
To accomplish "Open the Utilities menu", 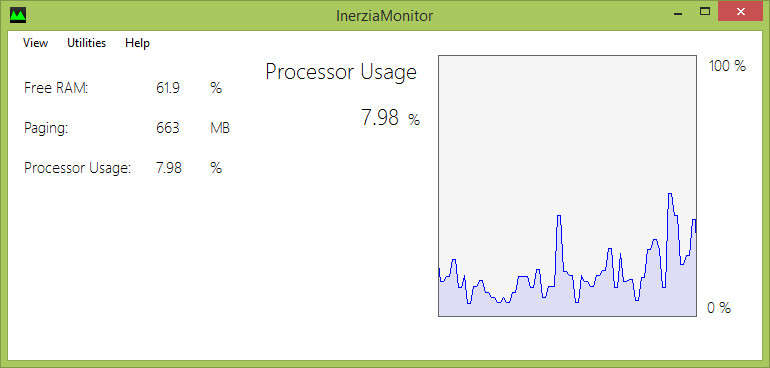I will coord(86,43).
